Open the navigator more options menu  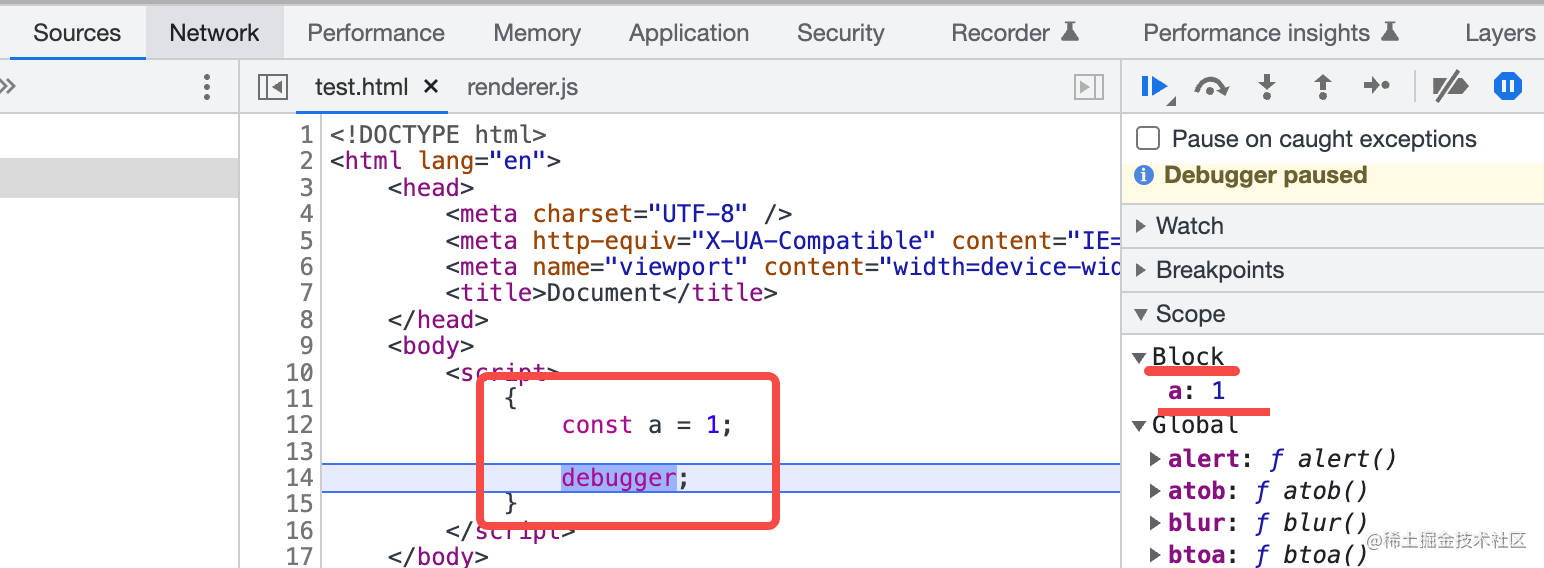pyautogui.click(x=207, y=87)
